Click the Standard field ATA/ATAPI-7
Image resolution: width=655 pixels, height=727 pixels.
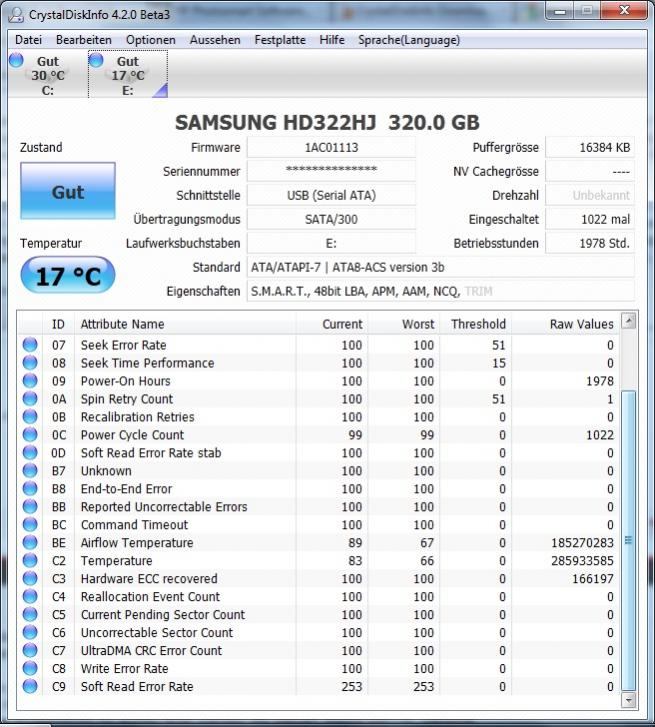440,268
